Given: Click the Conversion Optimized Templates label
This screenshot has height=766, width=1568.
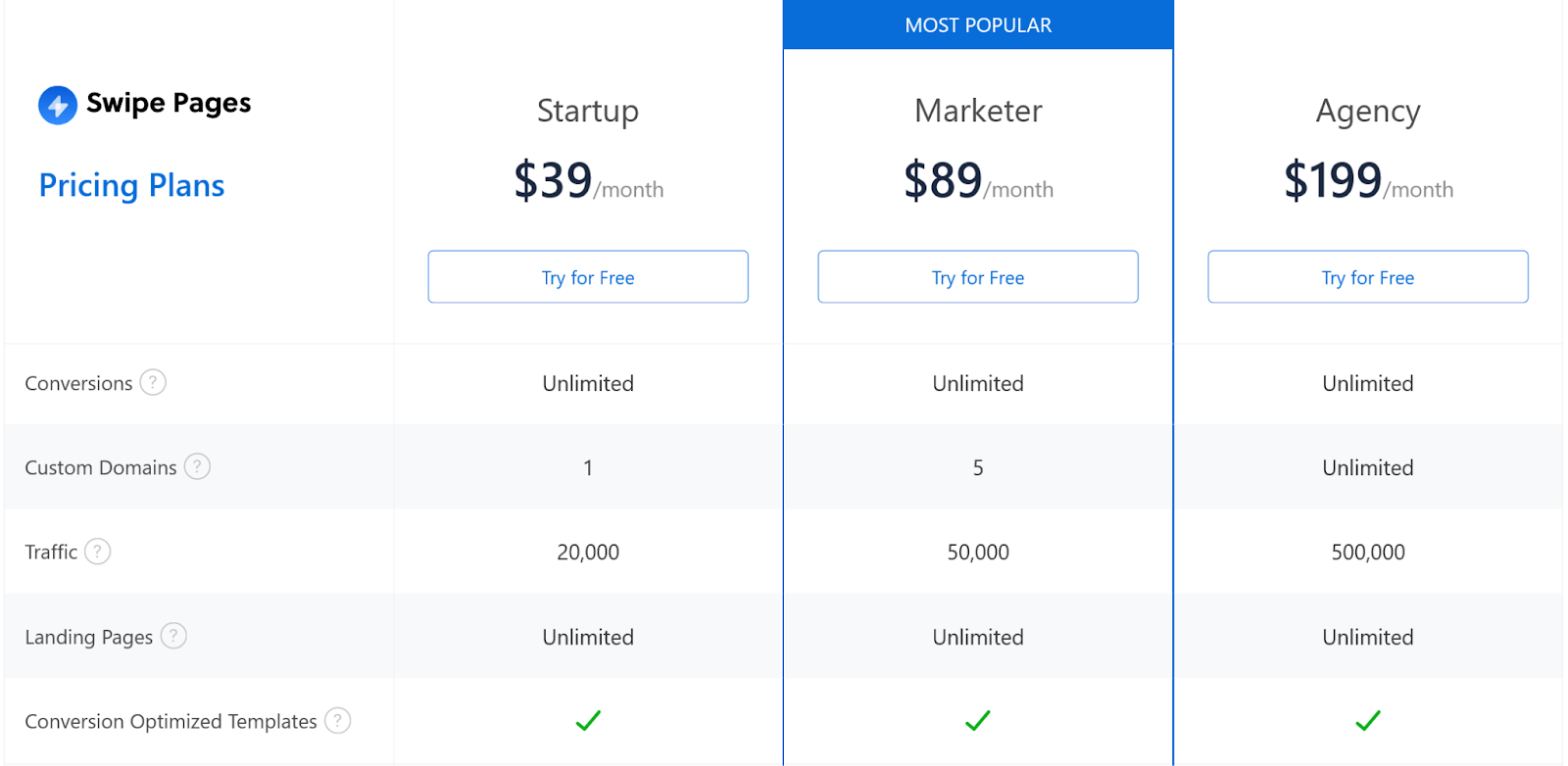Looking at the screenshot, I should click(x=171, y=722).
